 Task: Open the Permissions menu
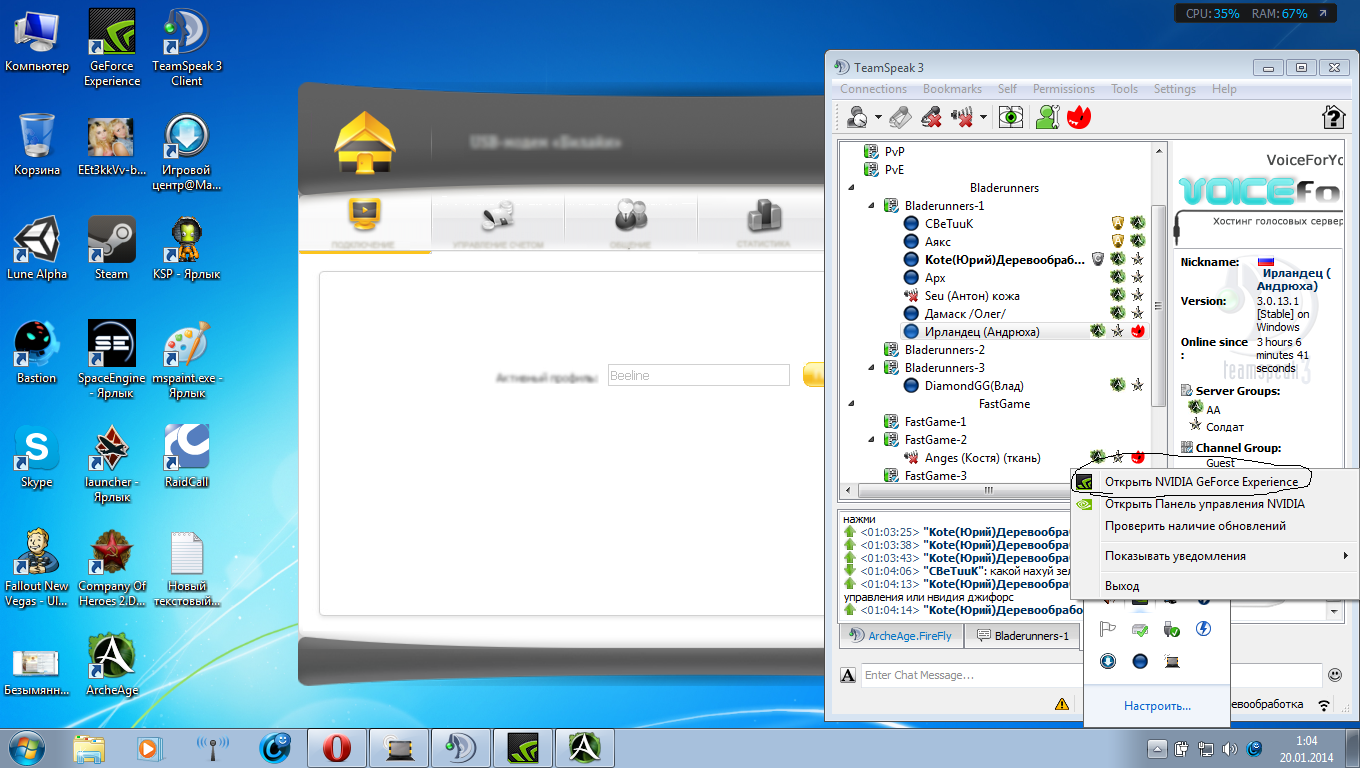tap(1064, 89)
